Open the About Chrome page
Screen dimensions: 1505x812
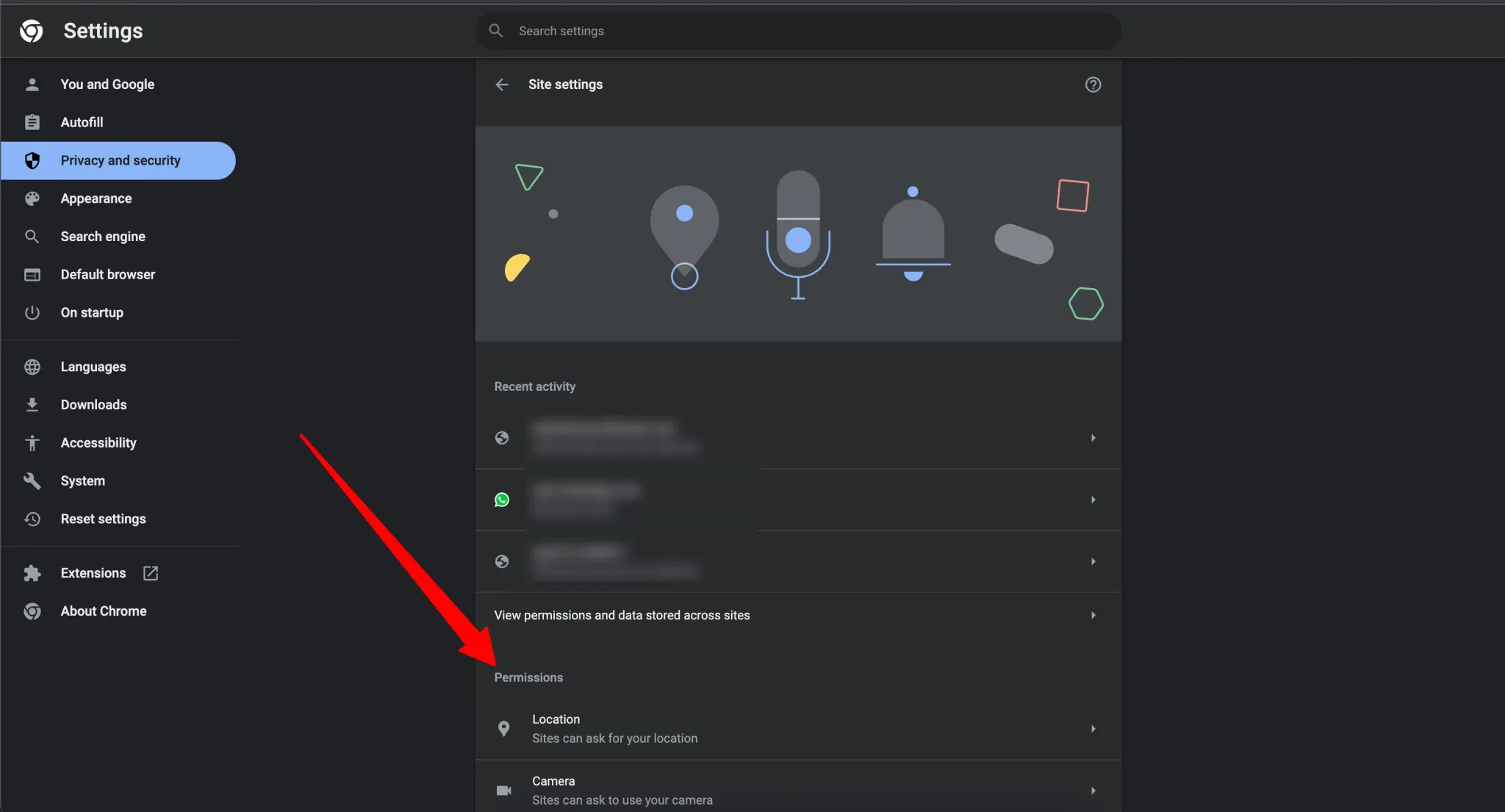pos(104,611)
